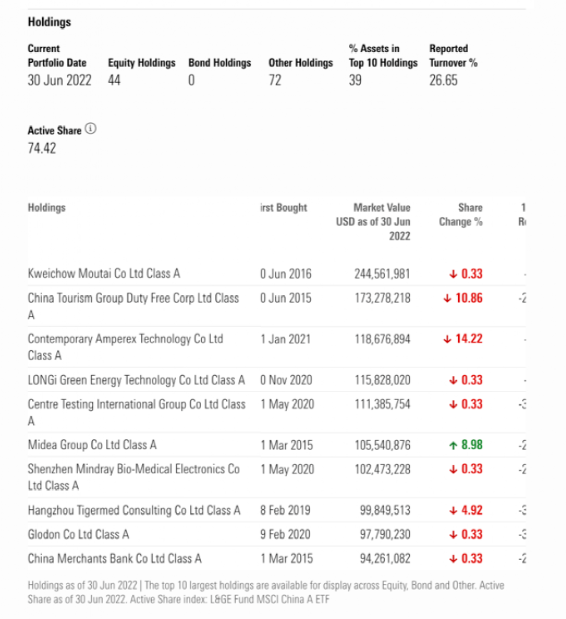
Task: Open Contemporary Amperex Technology Co Ltd holding
Action: coord(125,347)
